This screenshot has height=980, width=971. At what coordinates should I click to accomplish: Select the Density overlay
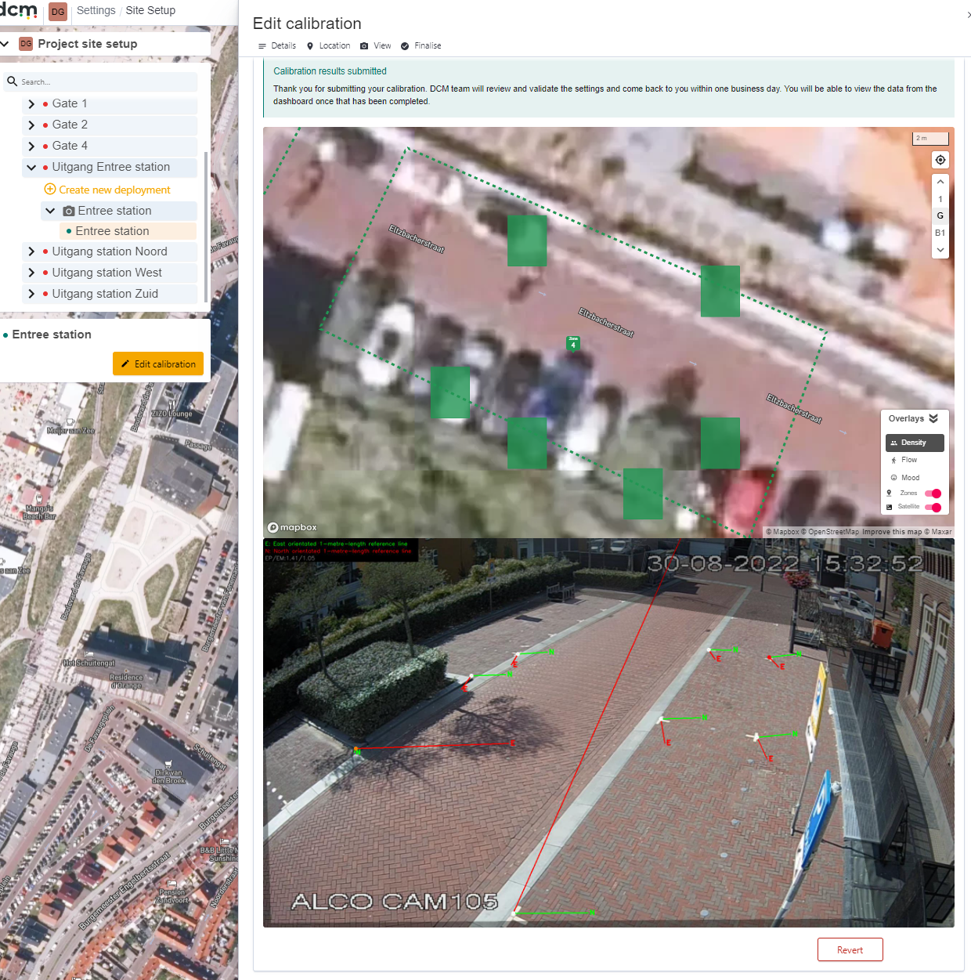(914, 442)
